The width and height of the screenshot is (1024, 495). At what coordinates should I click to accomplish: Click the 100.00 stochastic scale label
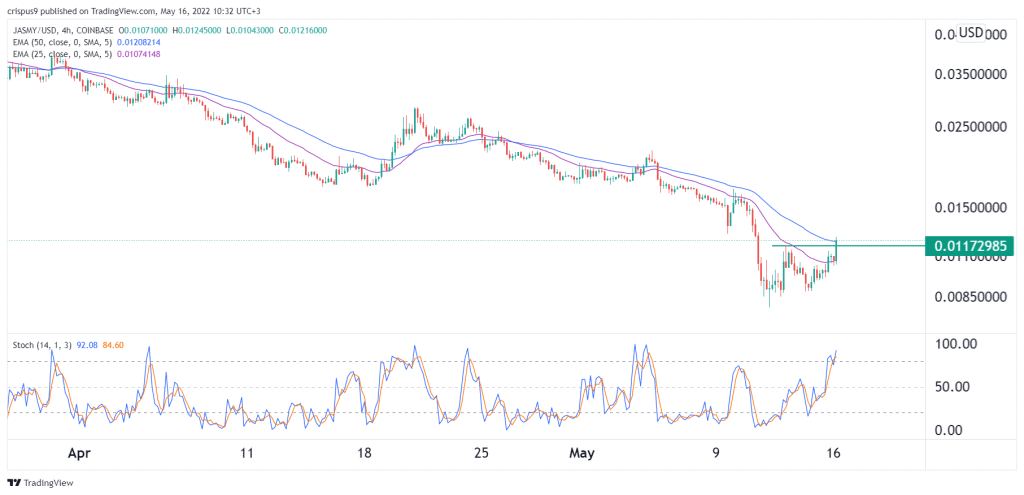pyautogui.click(x=955, y=343)
